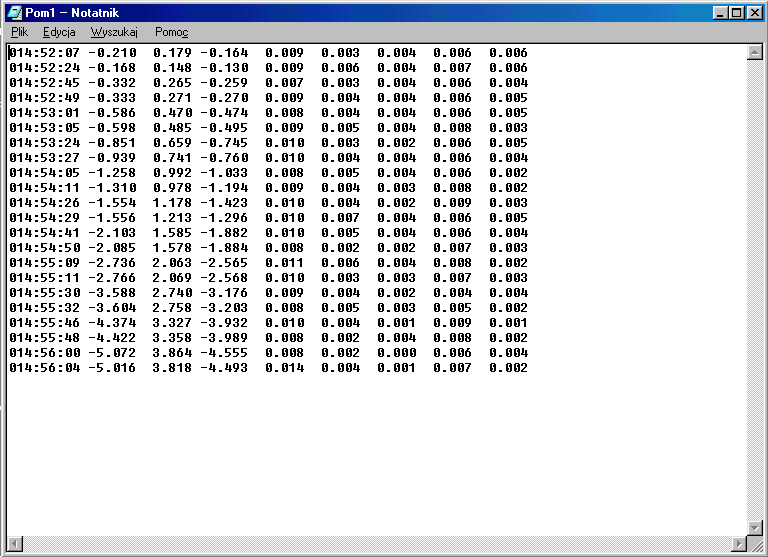Image resolution: width=768 pixels, height=557 pixels.
Task: Minimize the Notatnik window
Action: tap(721, 13)
